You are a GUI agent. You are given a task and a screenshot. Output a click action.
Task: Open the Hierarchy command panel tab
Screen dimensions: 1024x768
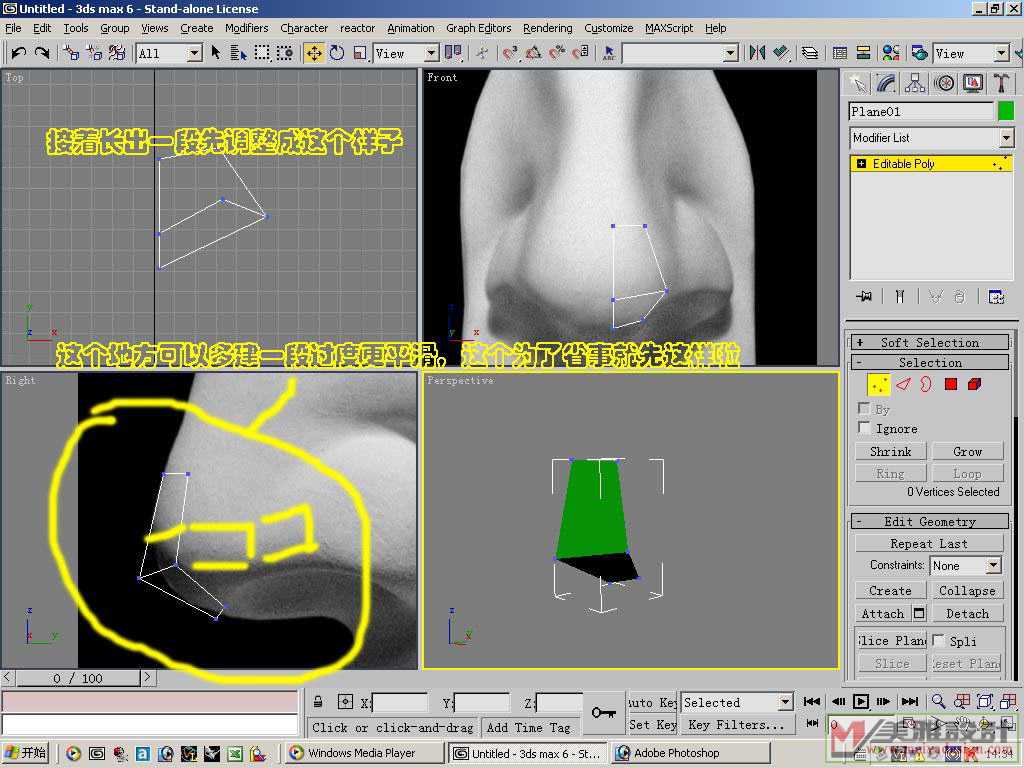click(x=914, y=83)
